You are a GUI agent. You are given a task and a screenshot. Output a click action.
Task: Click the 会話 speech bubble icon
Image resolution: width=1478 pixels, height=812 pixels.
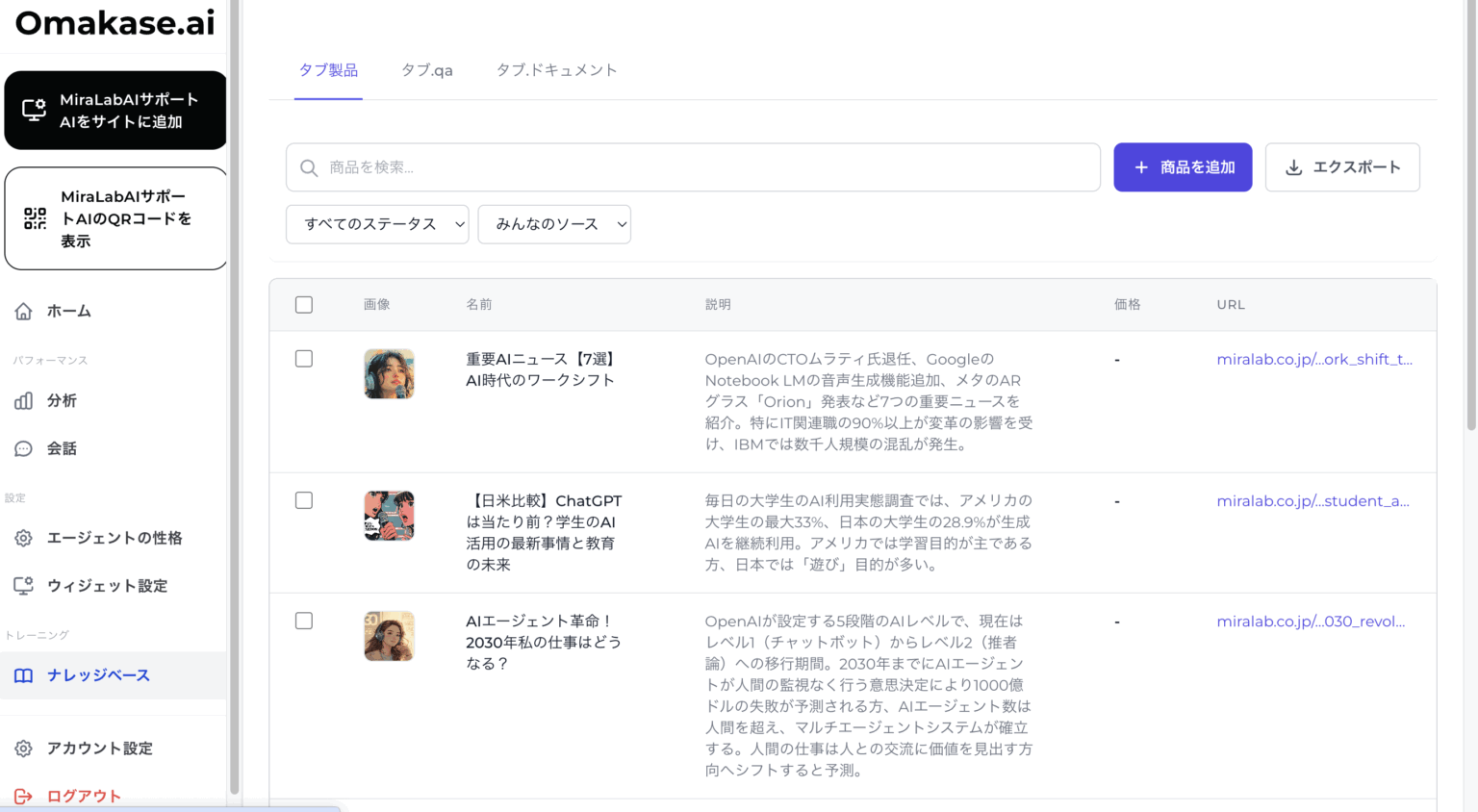point(24,449)
